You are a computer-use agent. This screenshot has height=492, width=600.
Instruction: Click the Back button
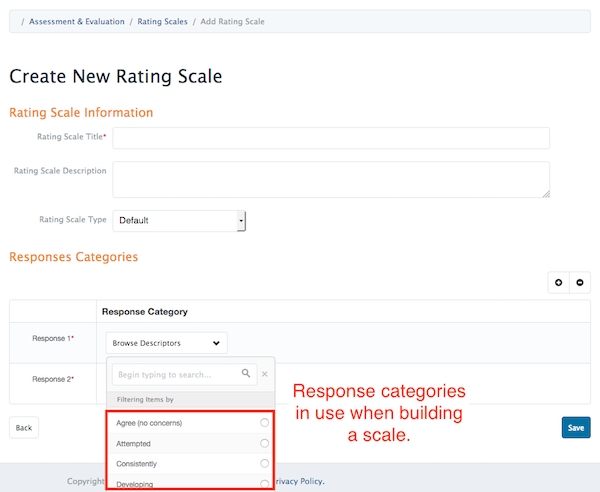(24, 427)
